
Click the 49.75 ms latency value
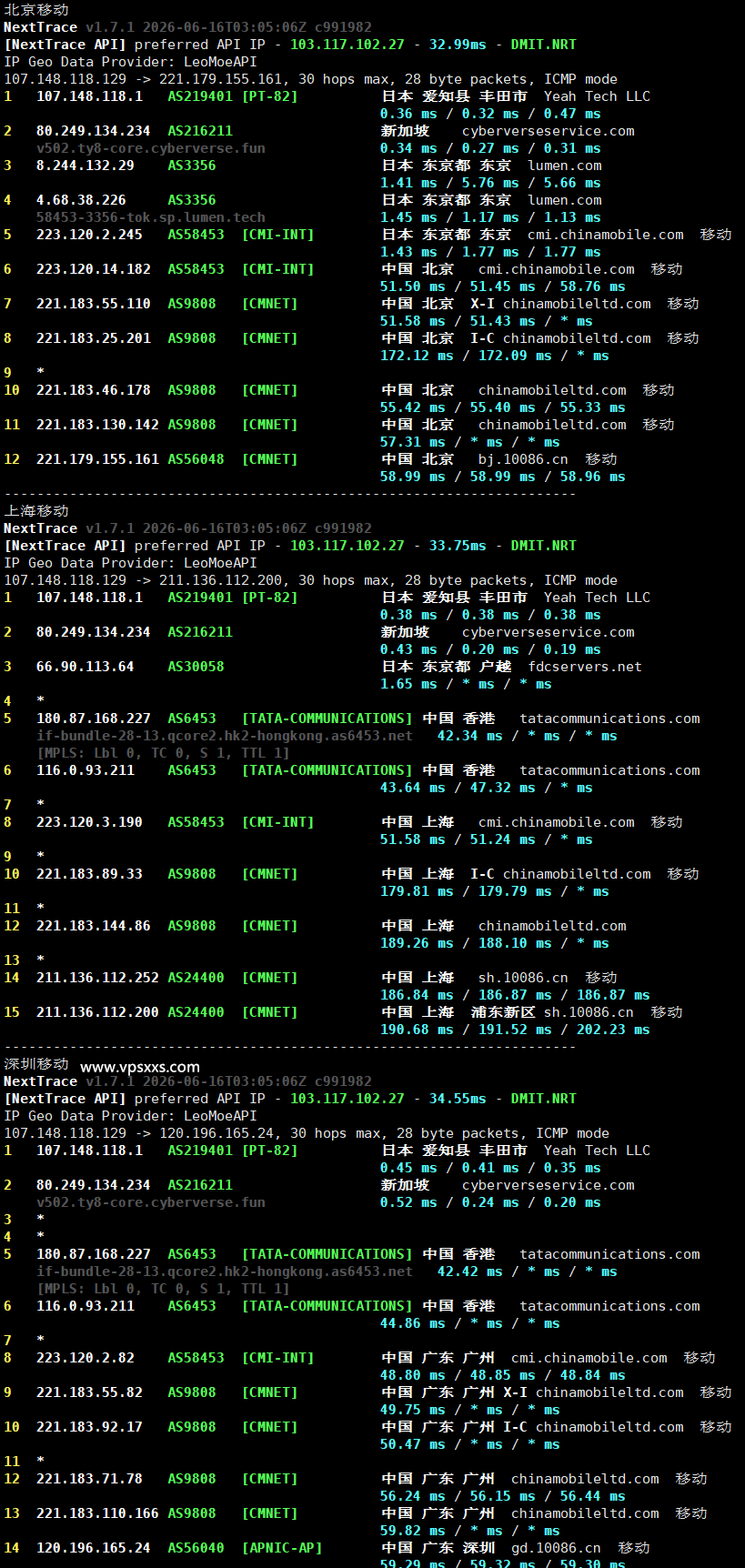[x=413, y=1410]
